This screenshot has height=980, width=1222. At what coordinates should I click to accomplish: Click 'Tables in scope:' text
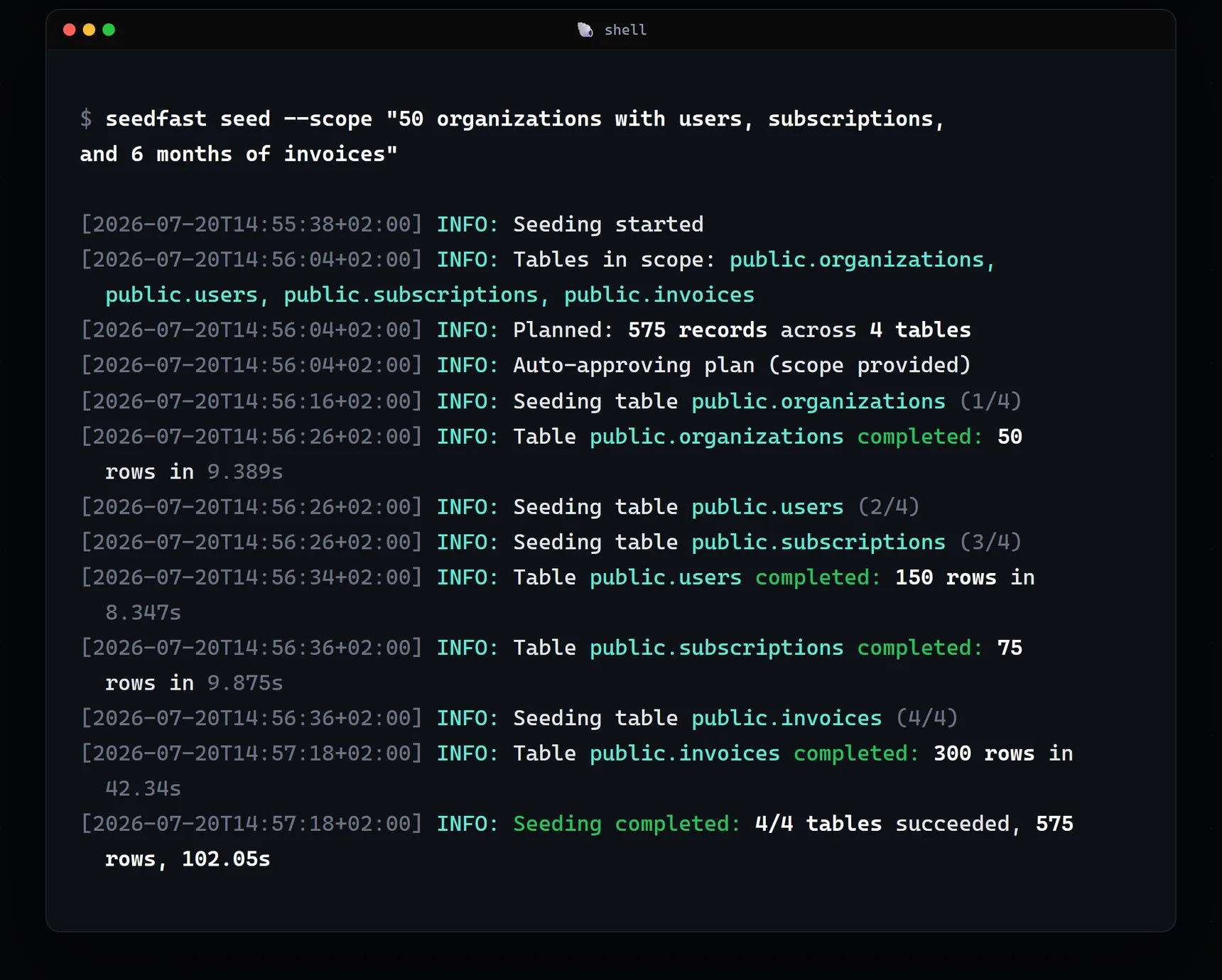pos(615,260)
